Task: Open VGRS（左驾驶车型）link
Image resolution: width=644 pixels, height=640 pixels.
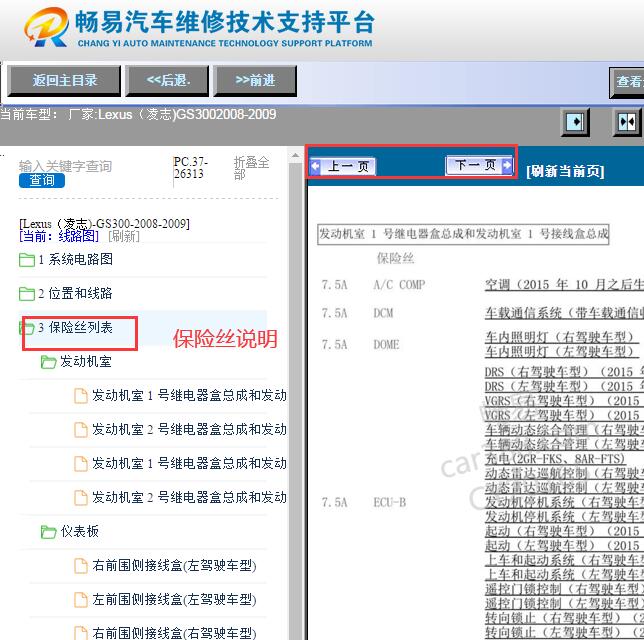Action: coord(564,415)
